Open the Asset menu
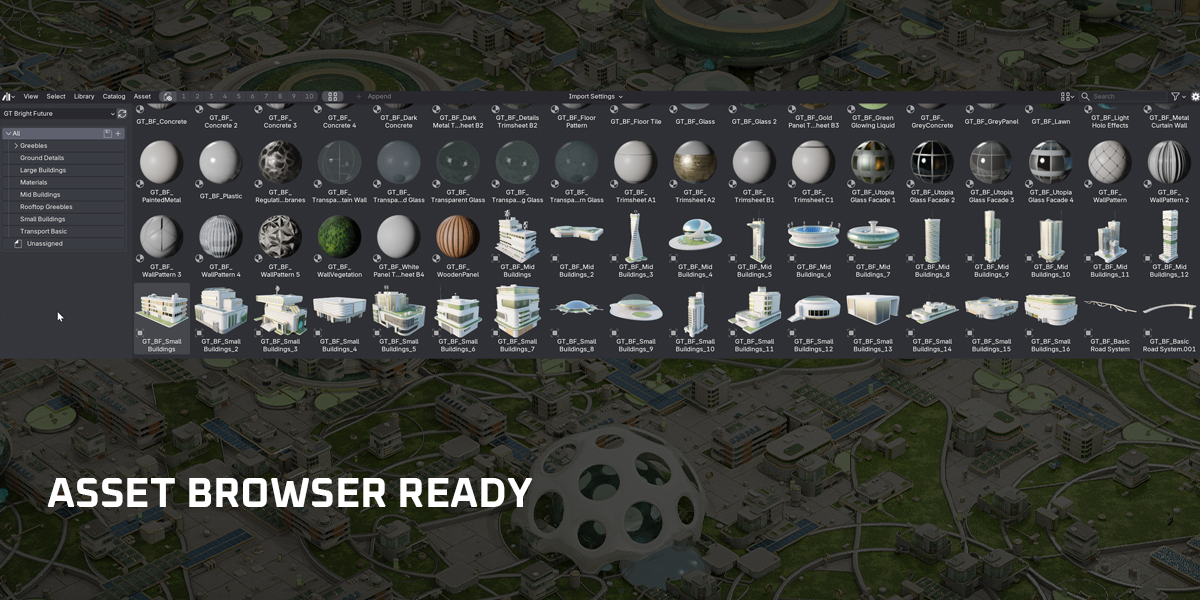The image size is (1200, 600). pos(142,96)
